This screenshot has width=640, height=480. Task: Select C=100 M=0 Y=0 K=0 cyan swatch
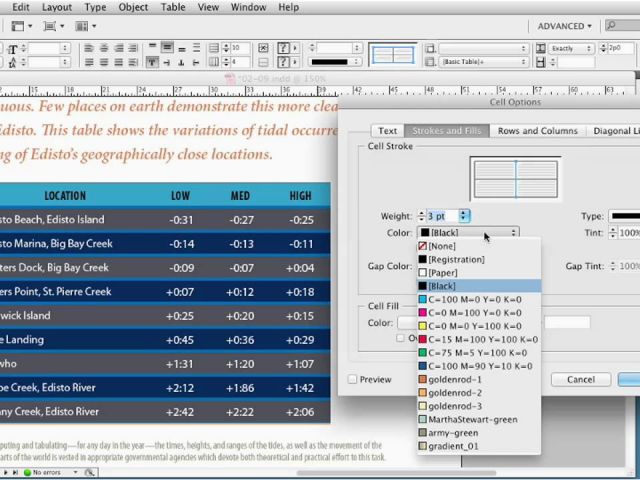(479, 299)
